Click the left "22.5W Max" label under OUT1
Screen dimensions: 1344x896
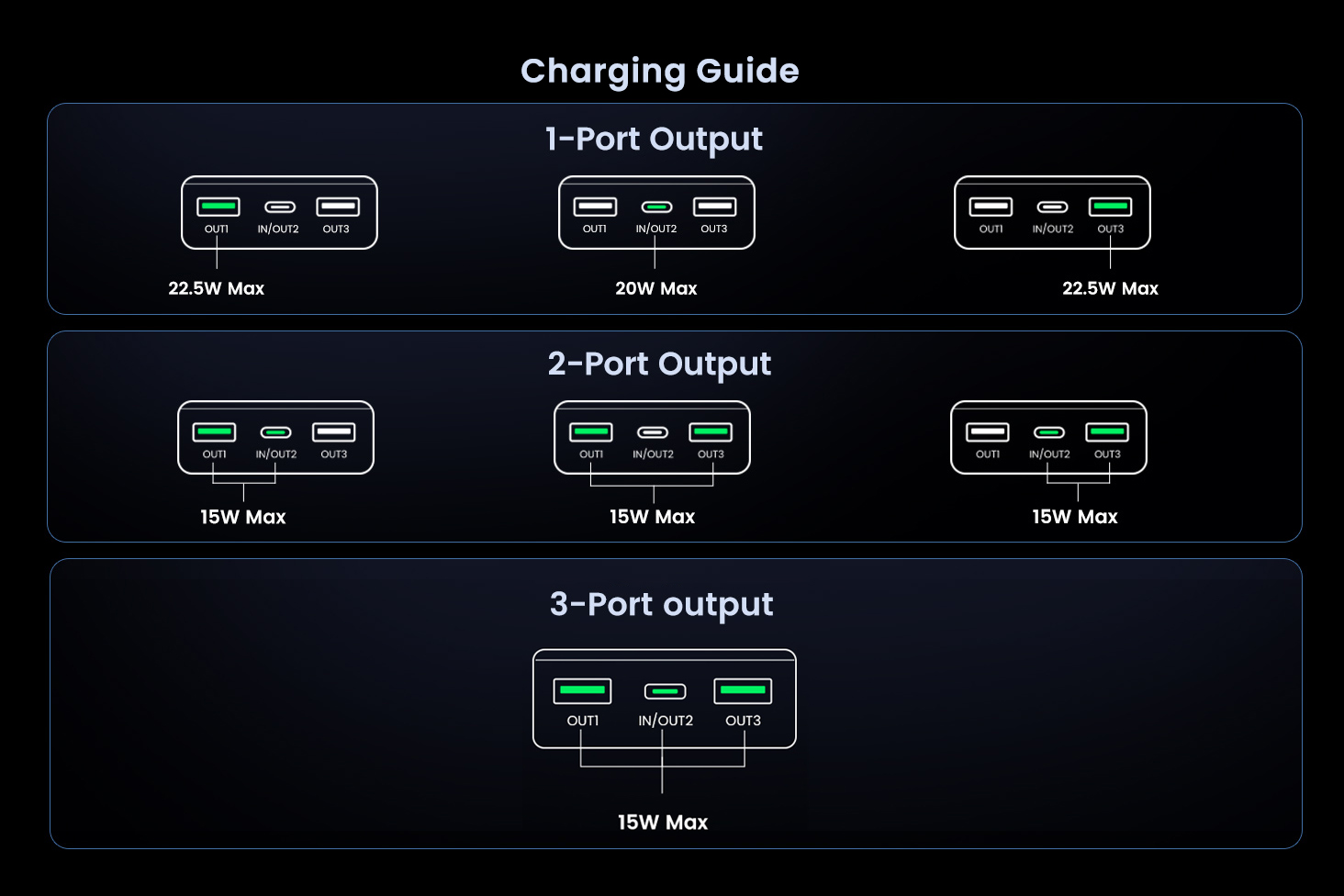click(216, 288)
